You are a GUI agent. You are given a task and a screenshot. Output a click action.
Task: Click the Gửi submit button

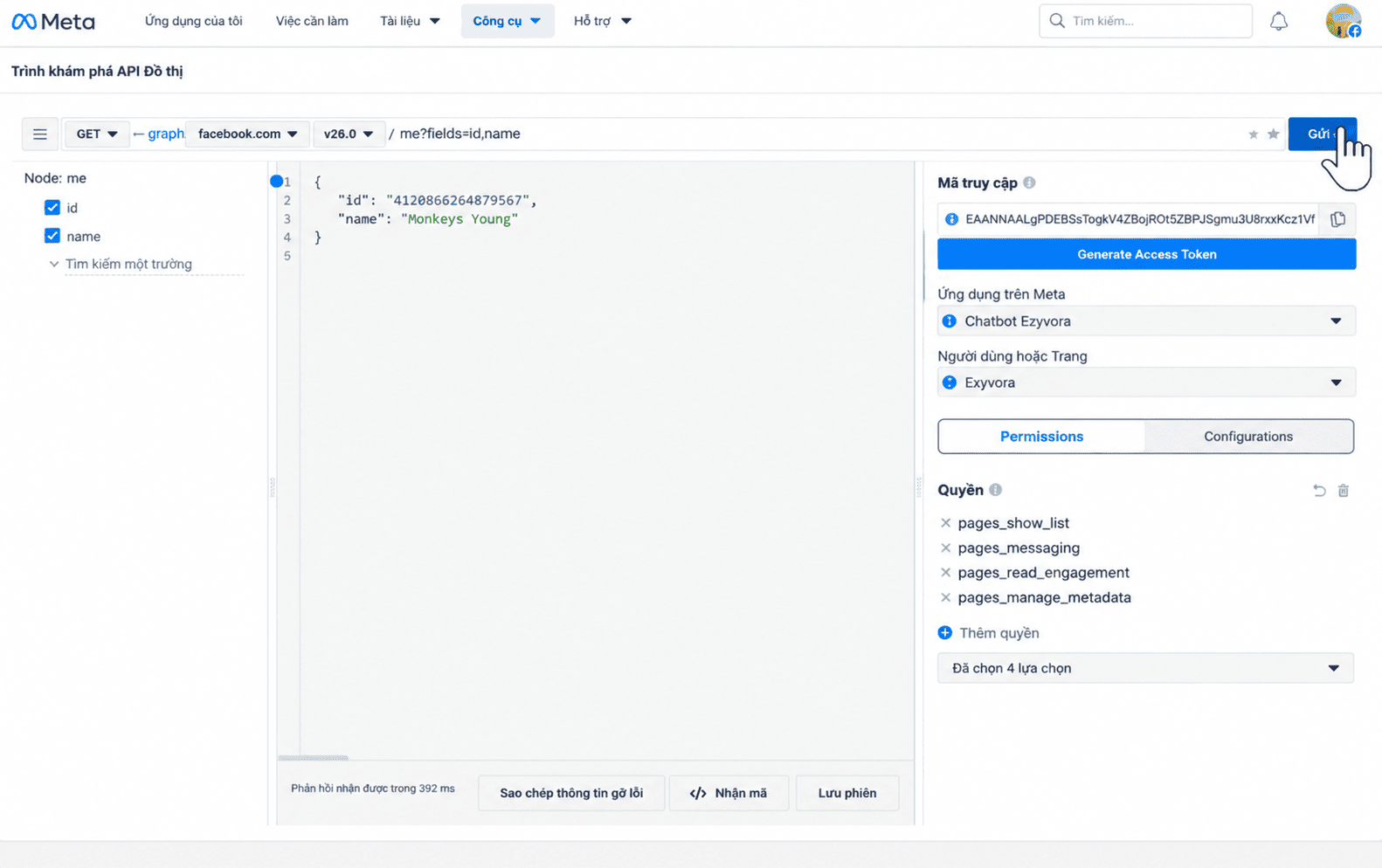[x=1322, y=134]
